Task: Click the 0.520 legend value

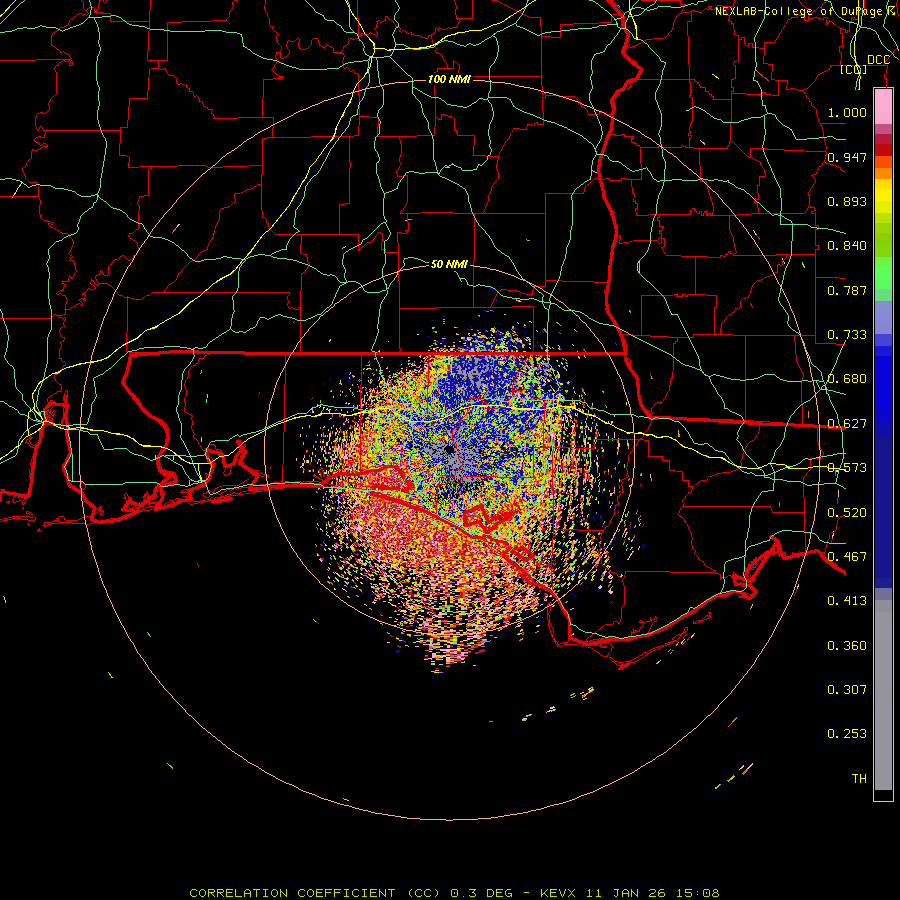Action: (x=847, y=513)
